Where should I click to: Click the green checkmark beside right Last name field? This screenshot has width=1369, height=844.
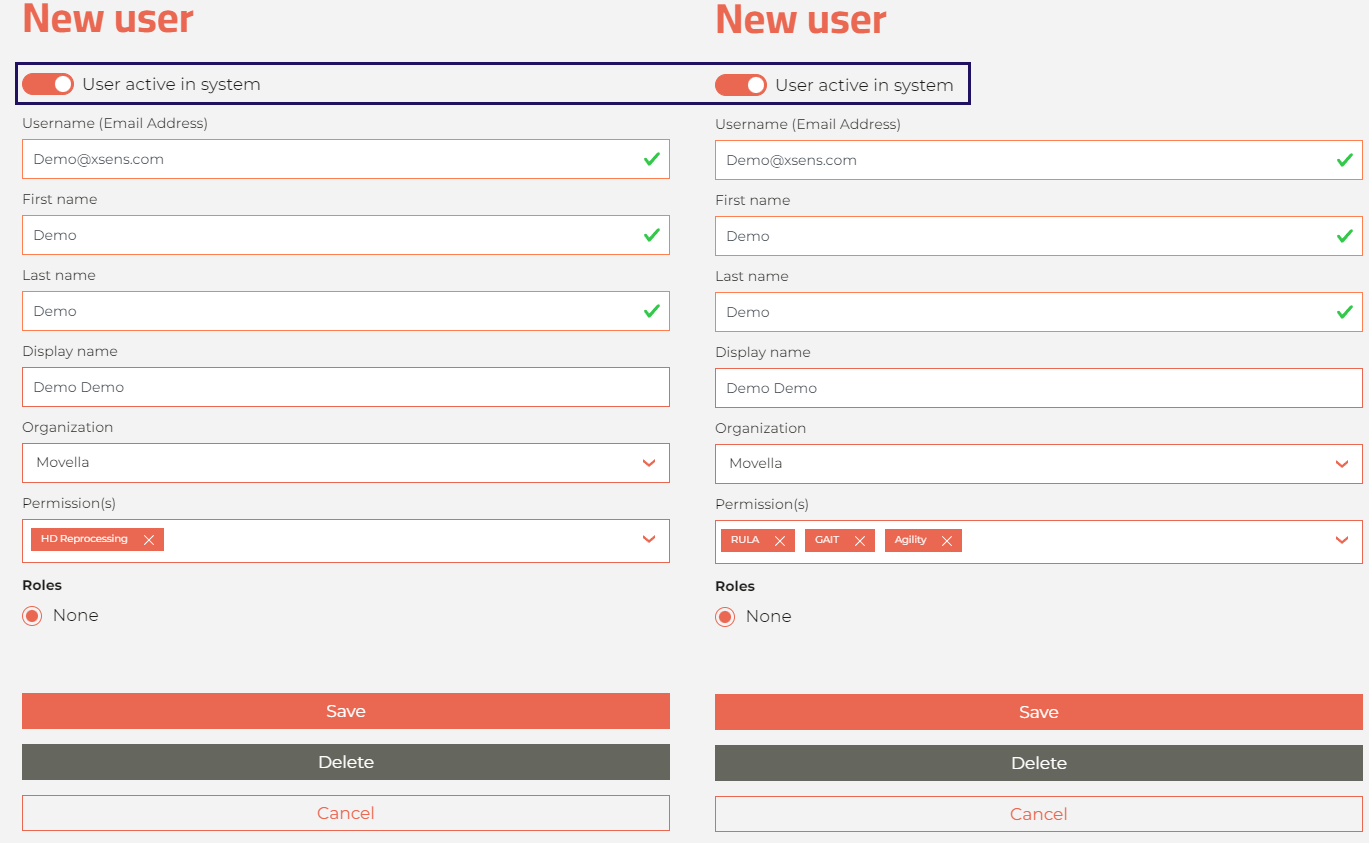pos(1345,311)
